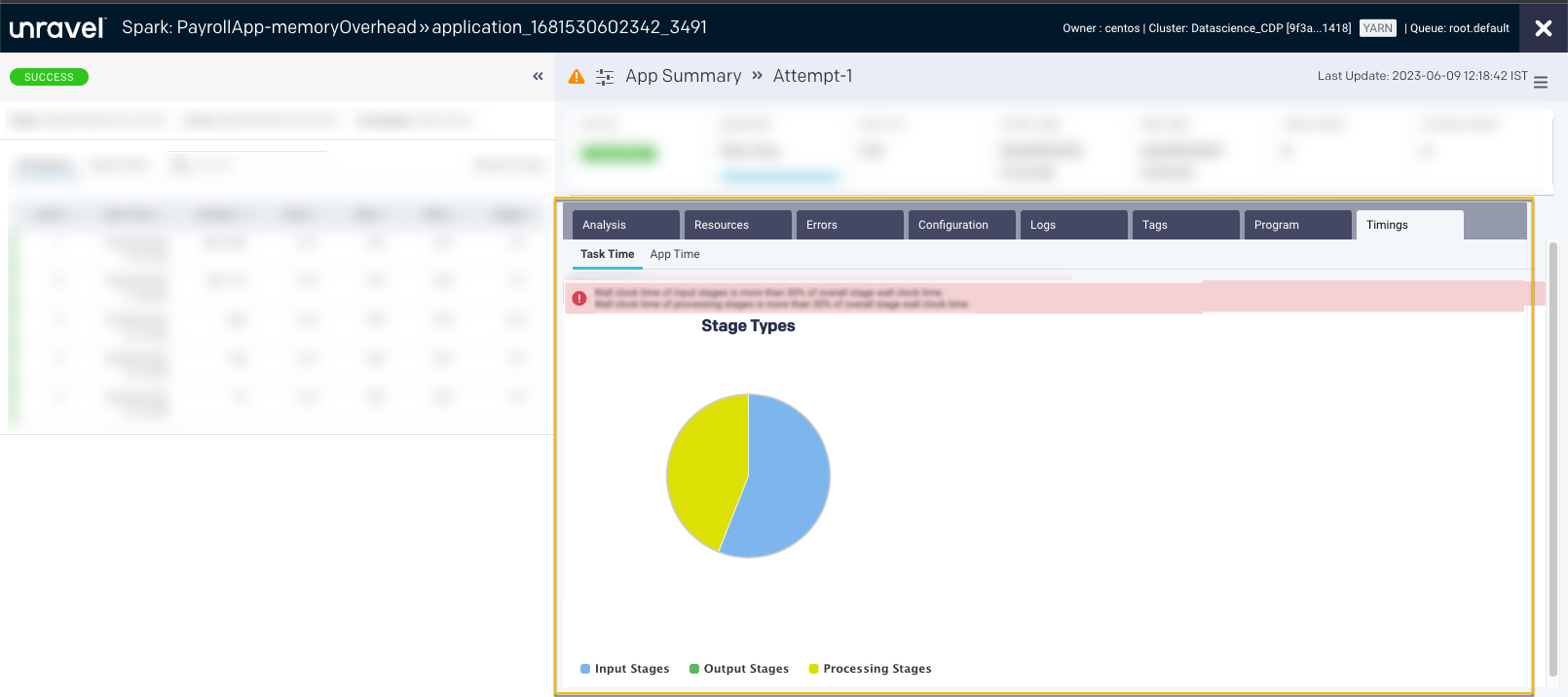1568x697 pixels.
Task: Open the Configuration tab
Action: 961,225
